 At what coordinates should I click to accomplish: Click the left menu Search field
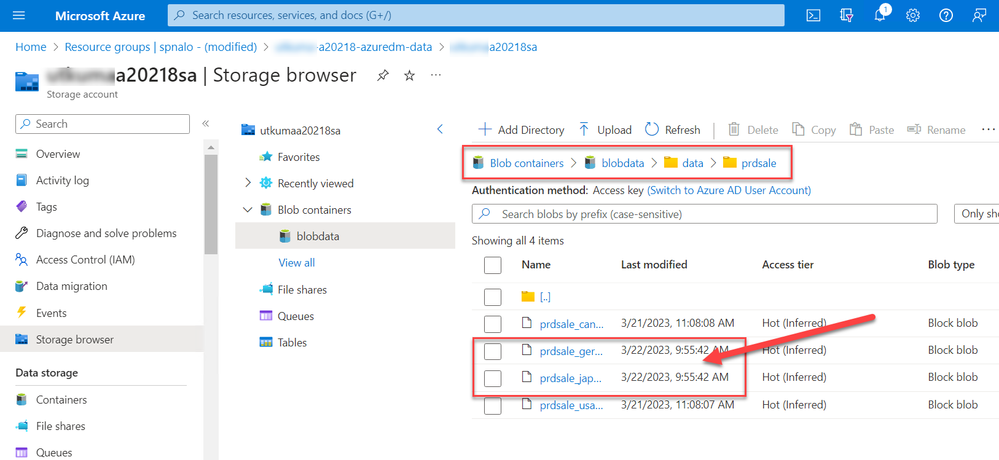(103, 124)
